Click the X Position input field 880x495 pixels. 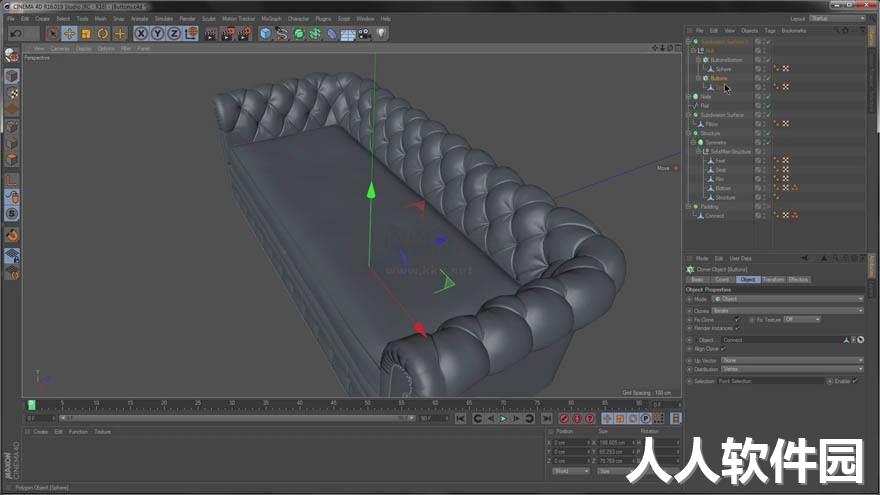tap(571, 443)
